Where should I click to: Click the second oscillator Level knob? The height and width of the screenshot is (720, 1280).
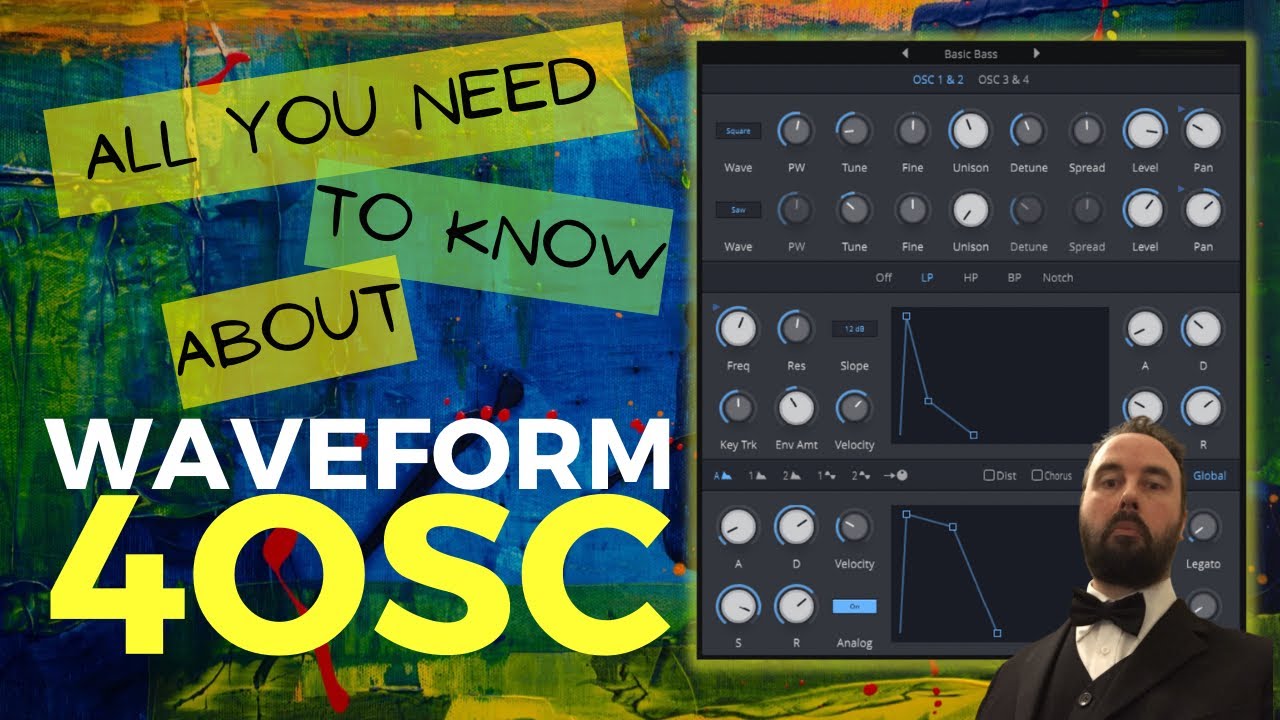coord(1145,209)
